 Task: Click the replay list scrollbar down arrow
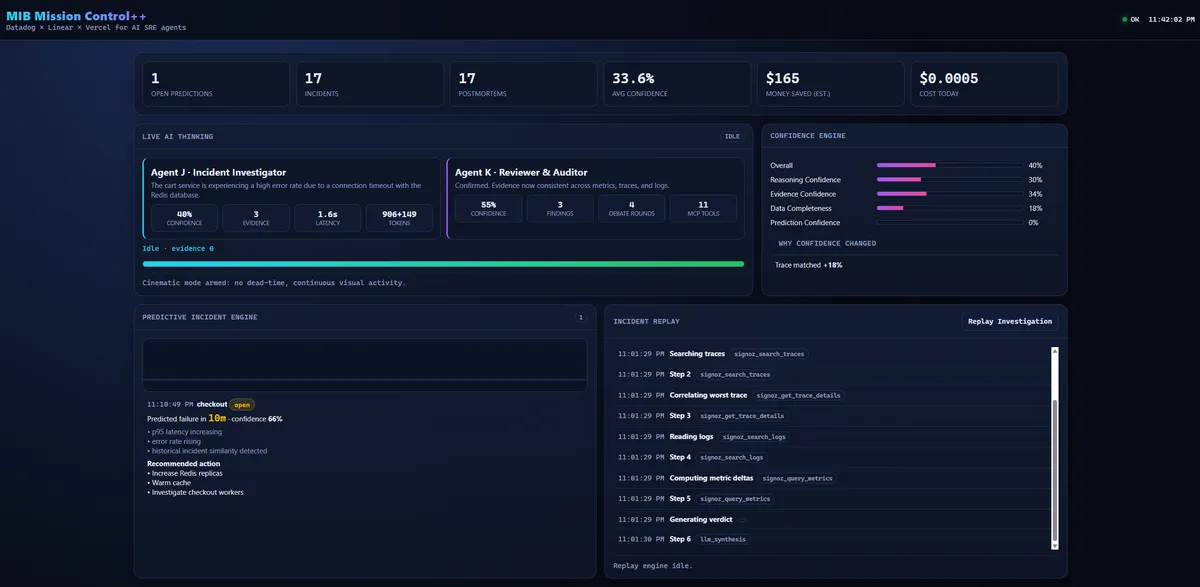[x=1054, y=546]
